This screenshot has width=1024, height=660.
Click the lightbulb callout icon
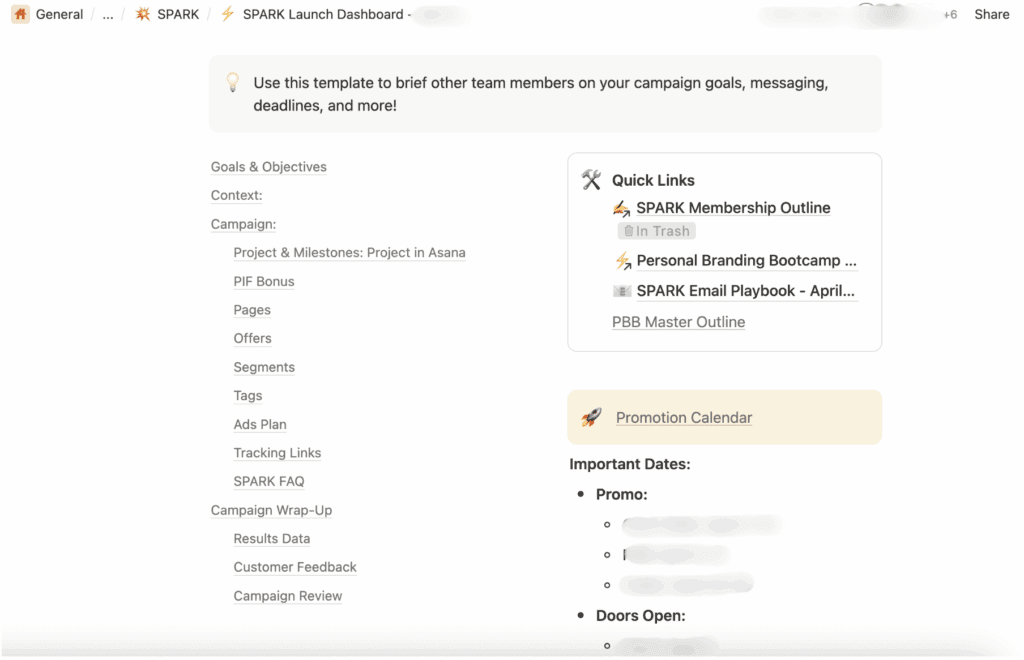point(232,82)
